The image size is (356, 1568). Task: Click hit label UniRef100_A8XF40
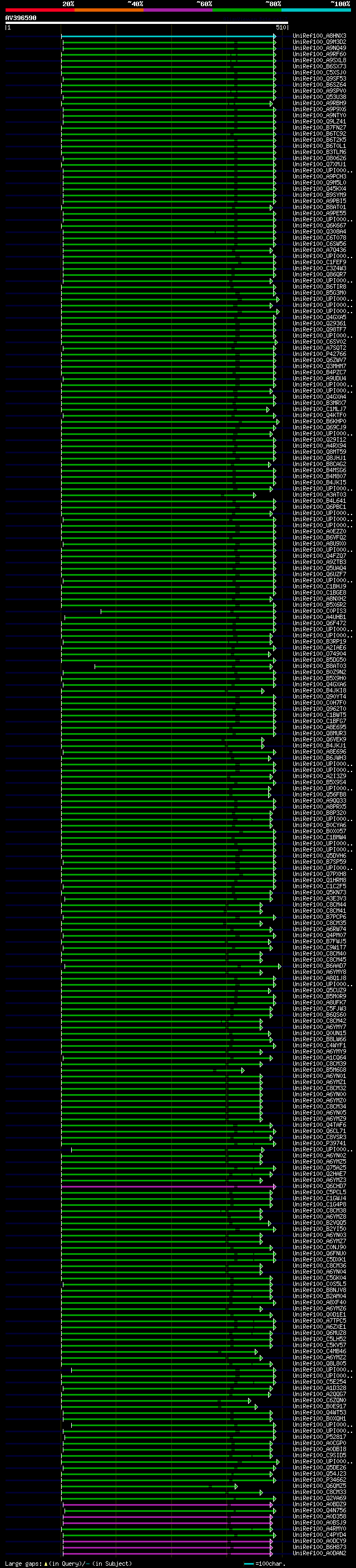click(x=319, y=1303)
